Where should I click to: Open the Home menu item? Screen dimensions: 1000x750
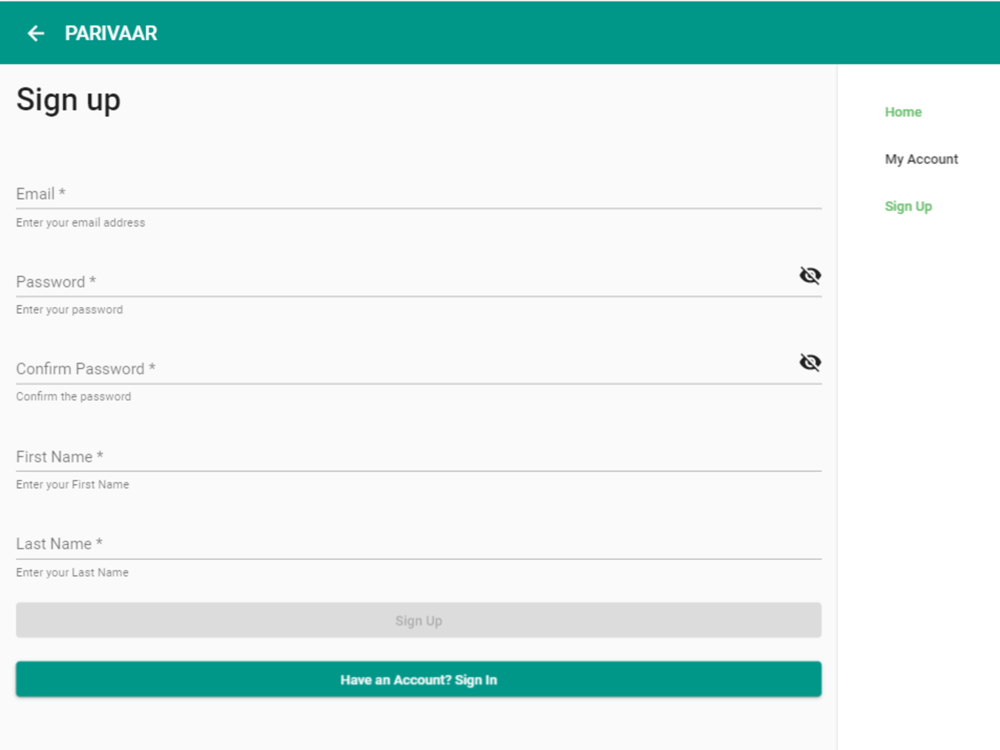[902, 112]
